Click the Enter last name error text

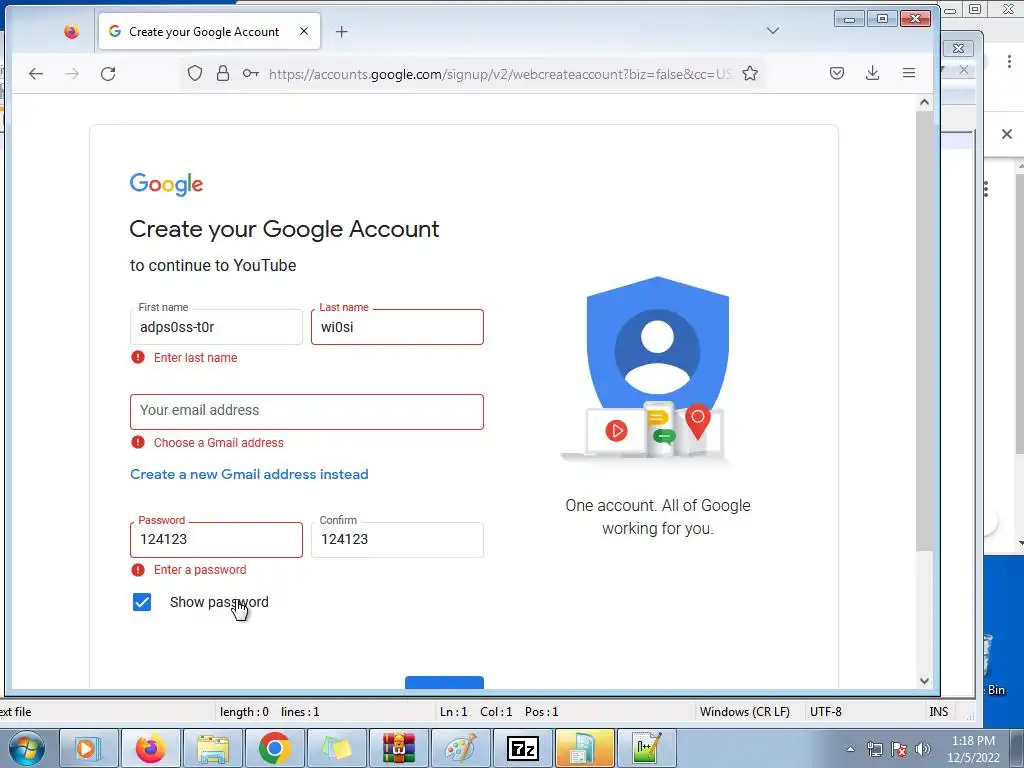click(x=195, y=357)
